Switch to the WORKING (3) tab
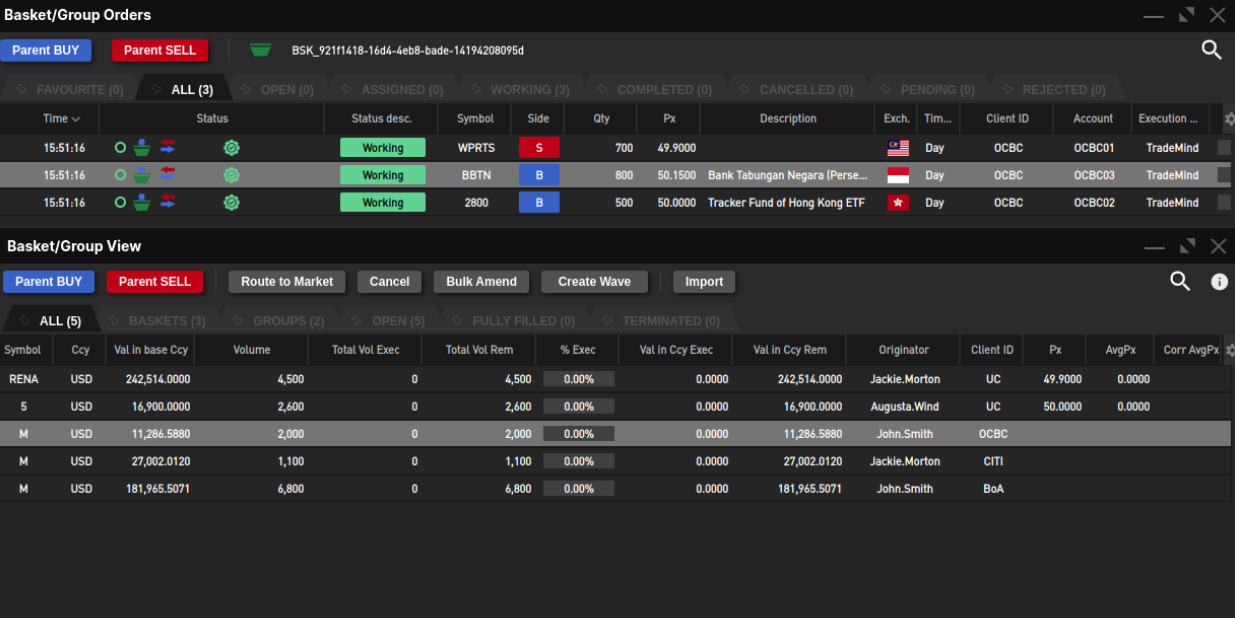 [x=529, y=90]
